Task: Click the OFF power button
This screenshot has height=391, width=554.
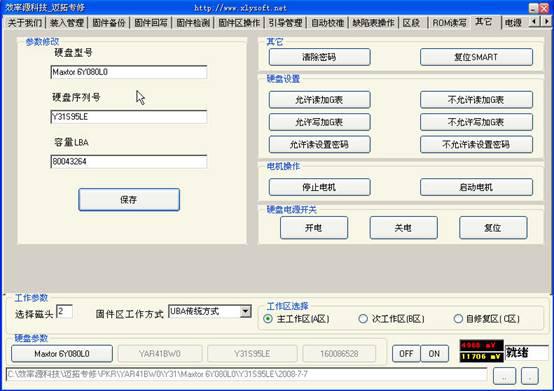Action: [x=406, y=354]
